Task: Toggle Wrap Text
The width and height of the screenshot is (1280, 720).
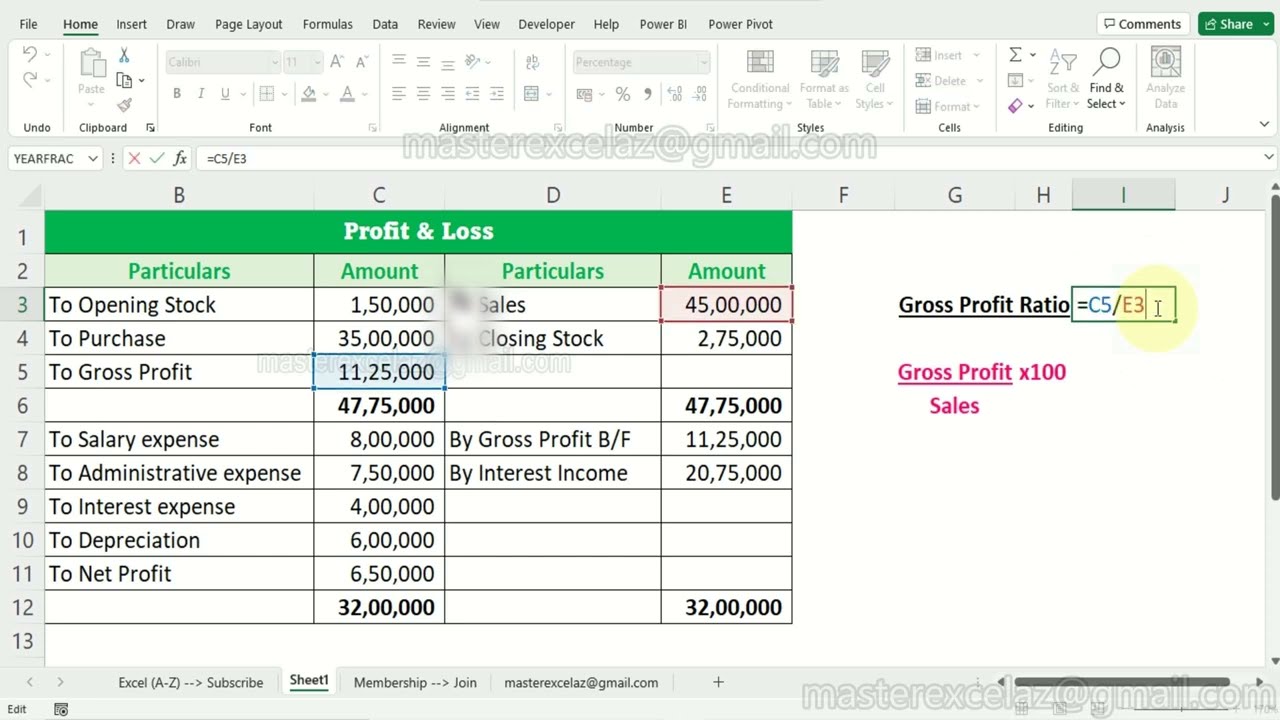Action: click(x=531, y=62)
